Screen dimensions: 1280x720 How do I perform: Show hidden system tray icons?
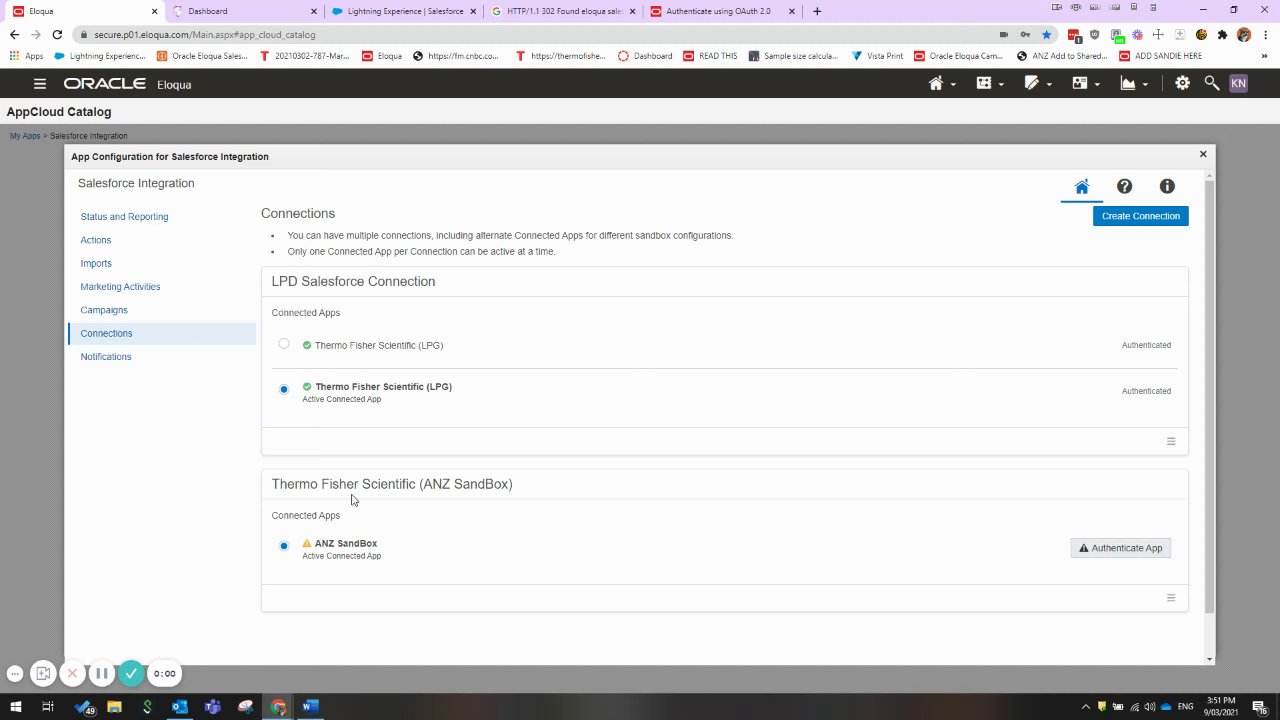[x=1087, y=707]
